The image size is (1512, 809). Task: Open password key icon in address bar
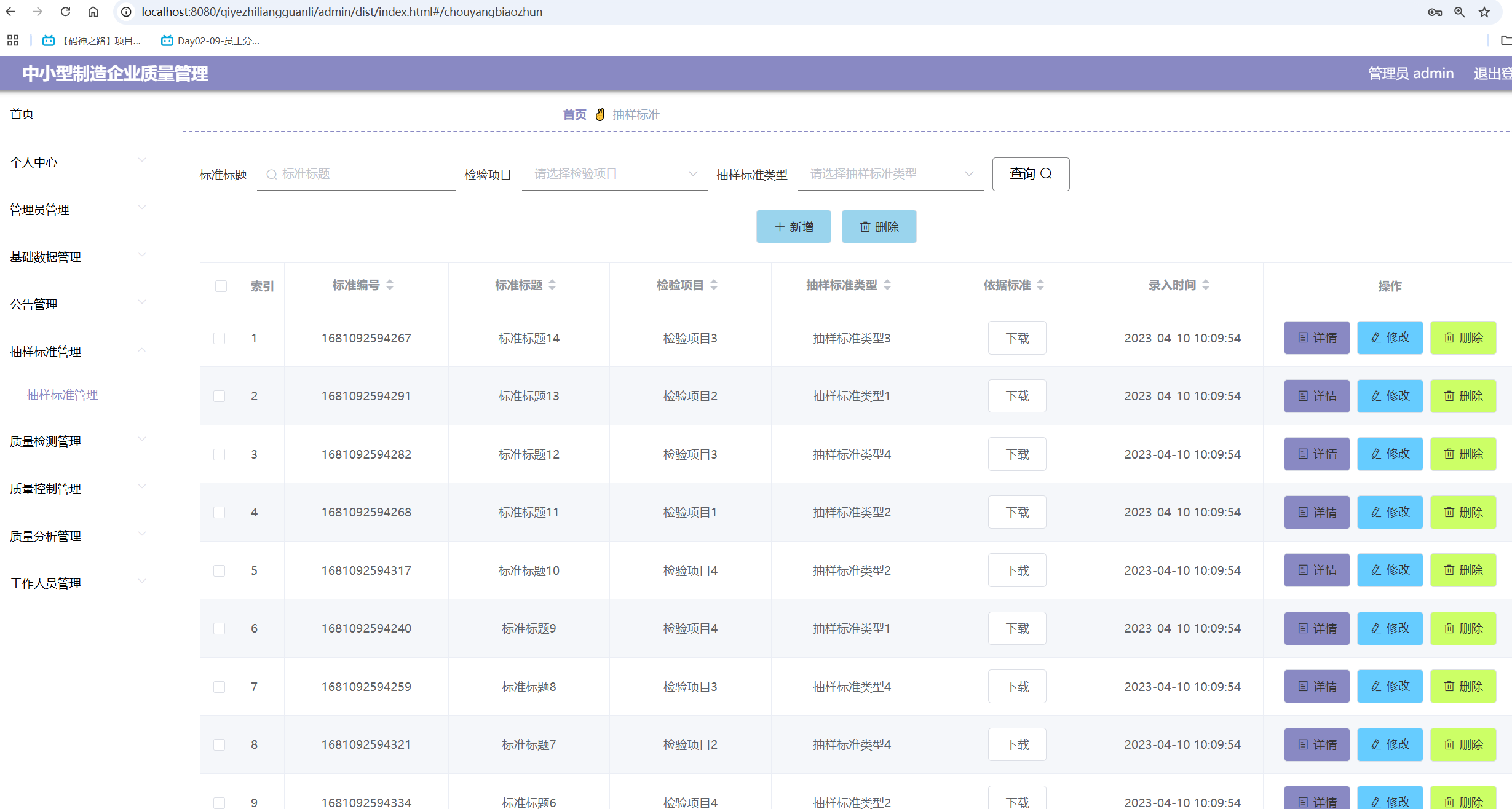point(1435,12)
